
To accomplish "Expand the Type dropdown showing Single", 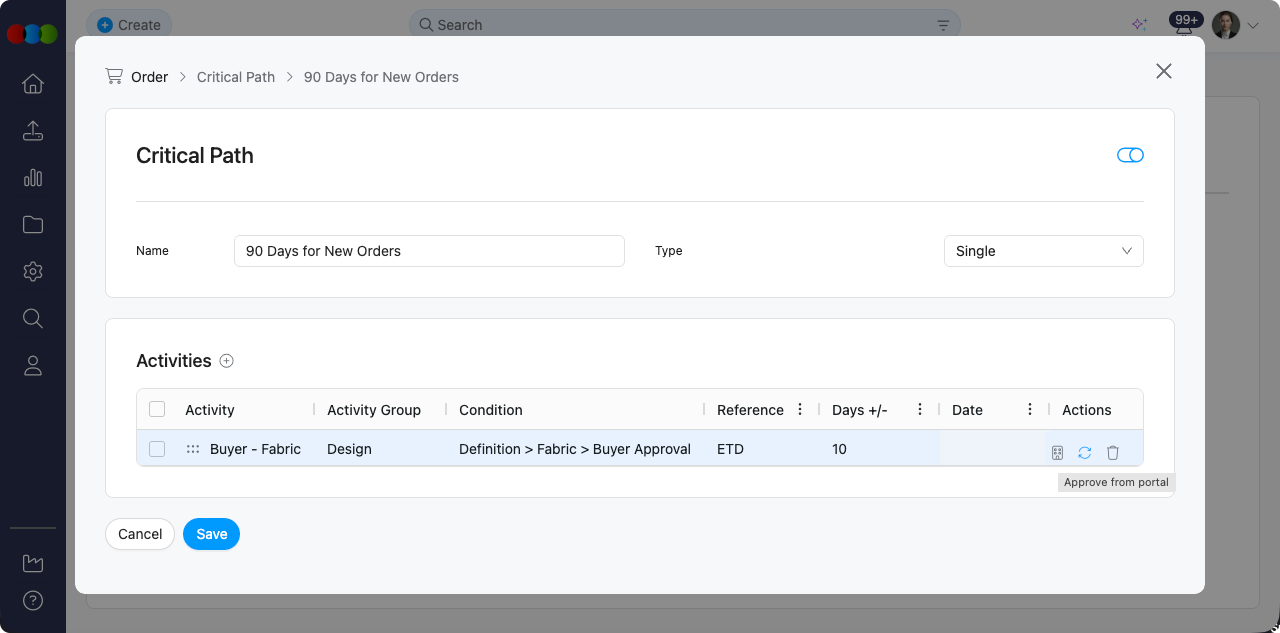I will coord(1043,251).
